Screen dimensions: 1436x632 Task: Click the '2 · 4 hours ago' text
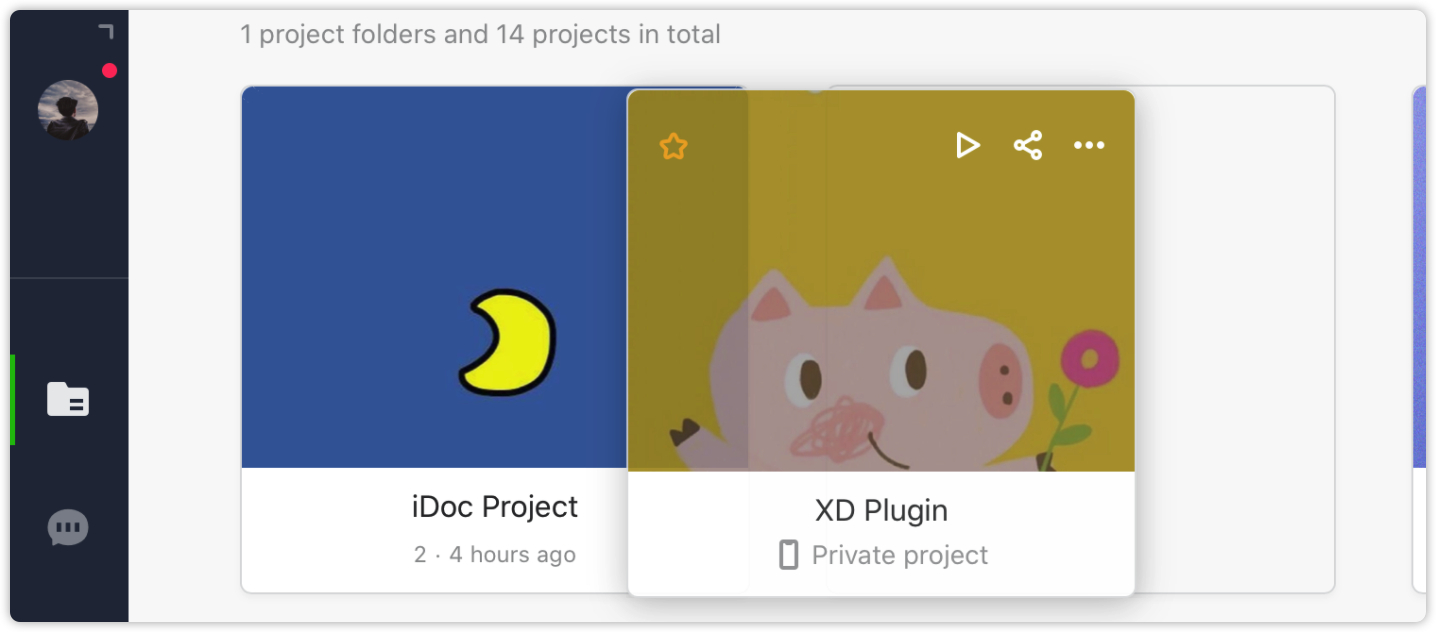(495, 555)
